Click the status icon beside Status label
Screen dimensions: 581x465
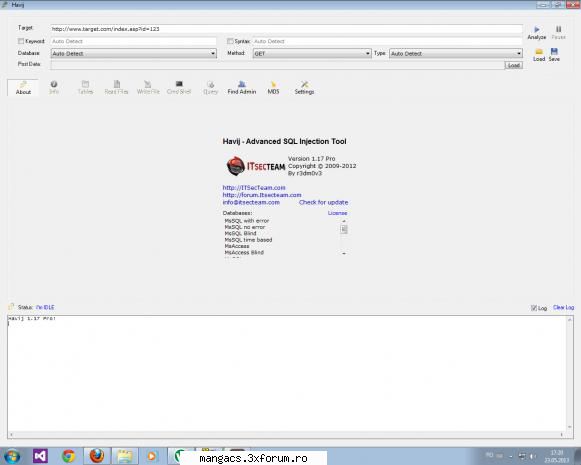[x=11, y=307]
